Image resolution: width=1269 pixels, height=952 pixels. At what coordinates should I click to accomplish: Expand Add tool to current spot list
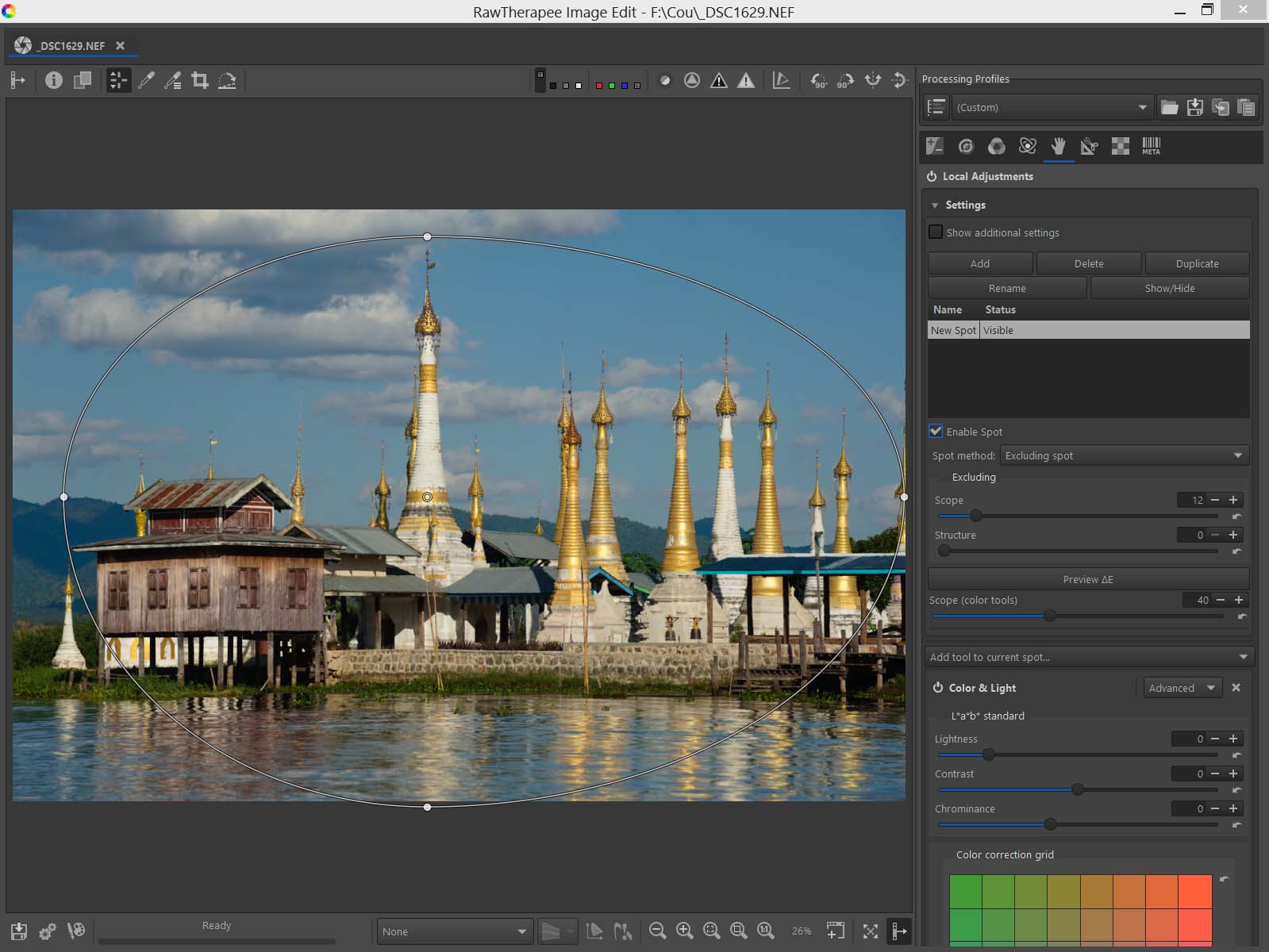tap(1089, 657)
